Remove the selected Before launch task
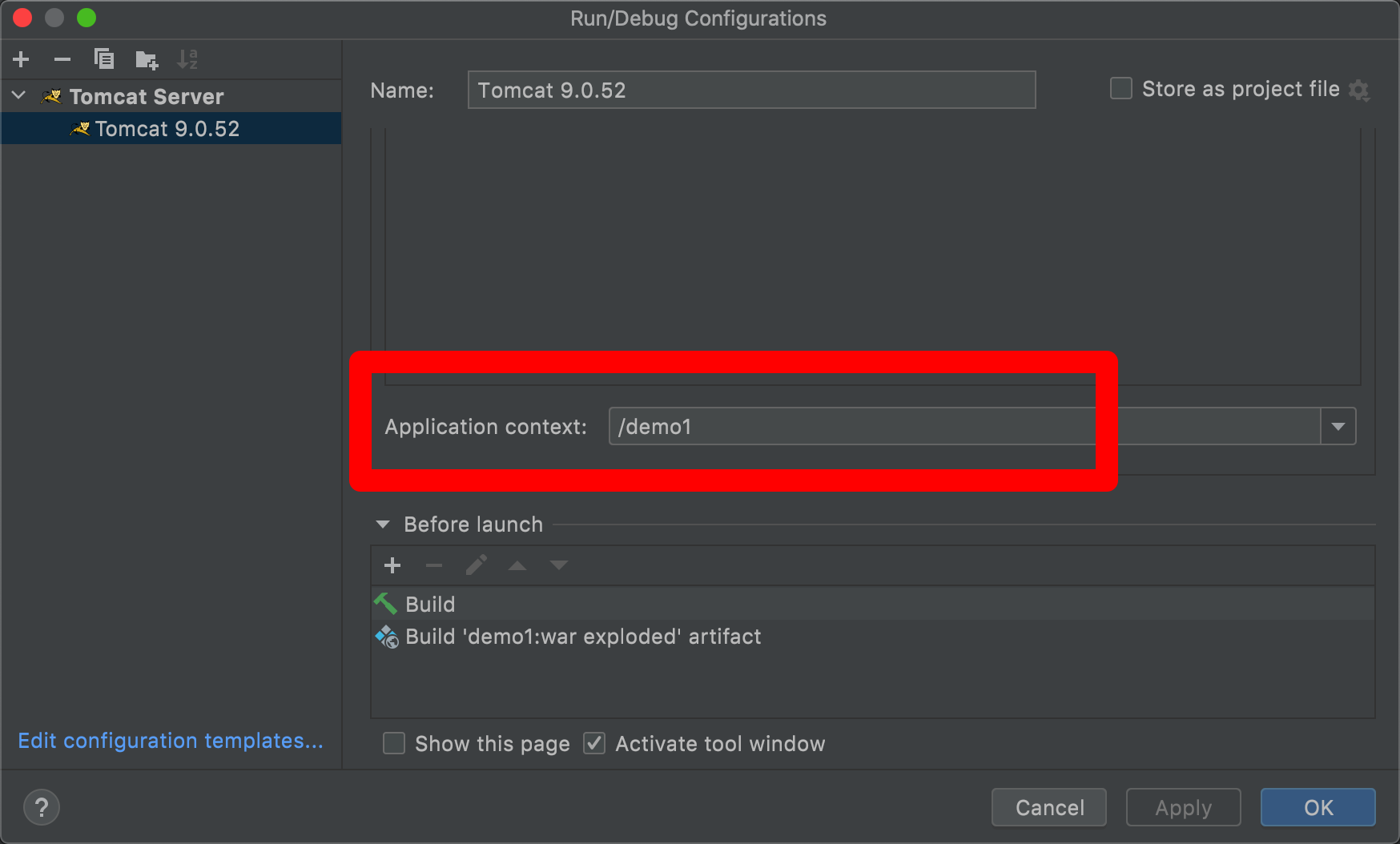This screenshot has height=844, width=1400. (x=434, y=565)
